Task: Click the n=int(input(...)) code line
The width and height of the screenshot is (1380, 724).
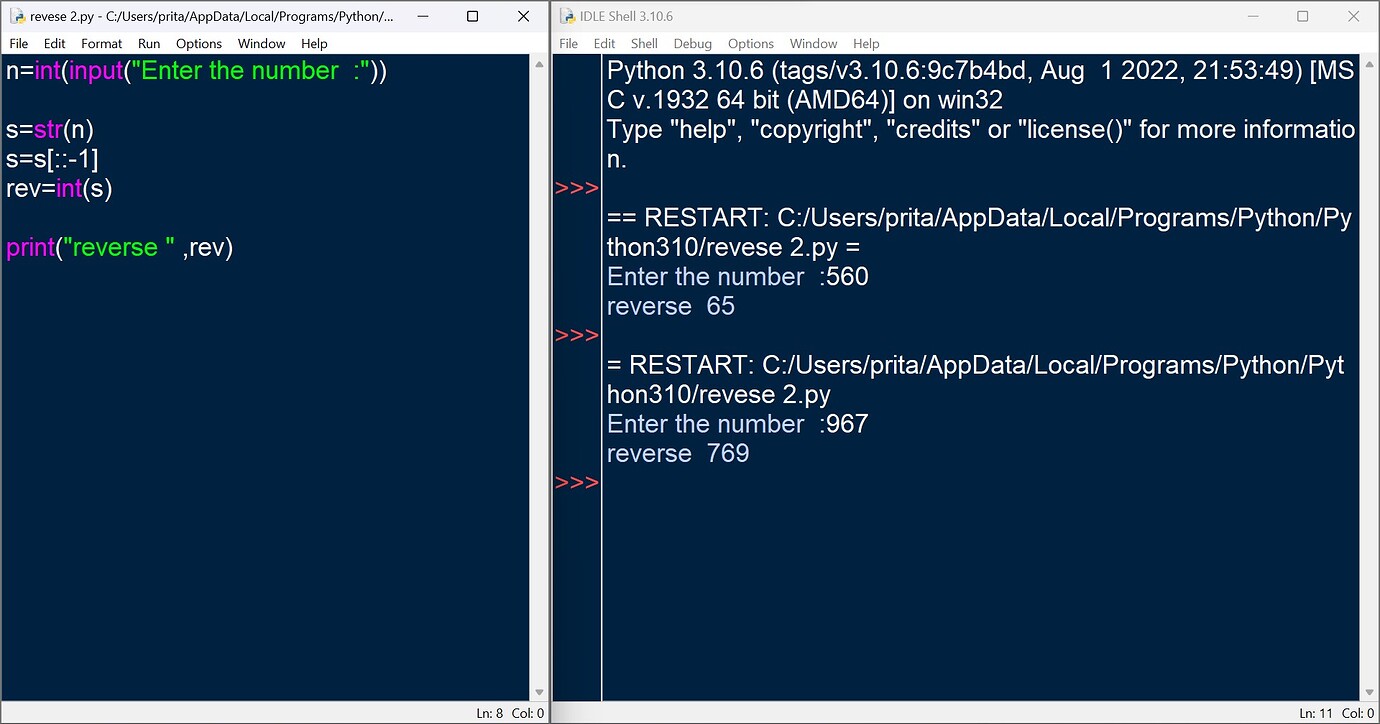Action: (196, 71)
